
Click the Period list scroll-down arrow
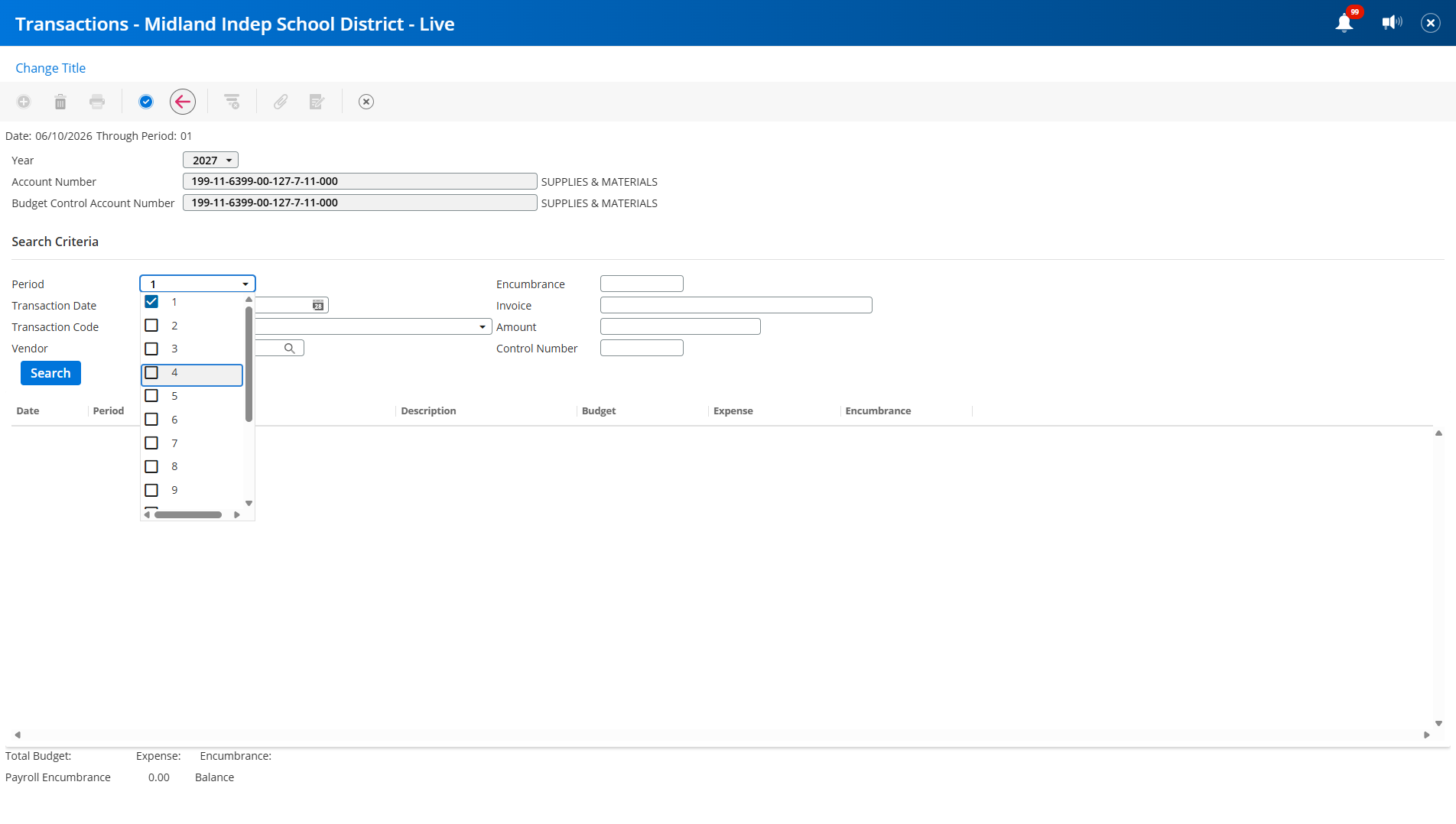[249, 504]
